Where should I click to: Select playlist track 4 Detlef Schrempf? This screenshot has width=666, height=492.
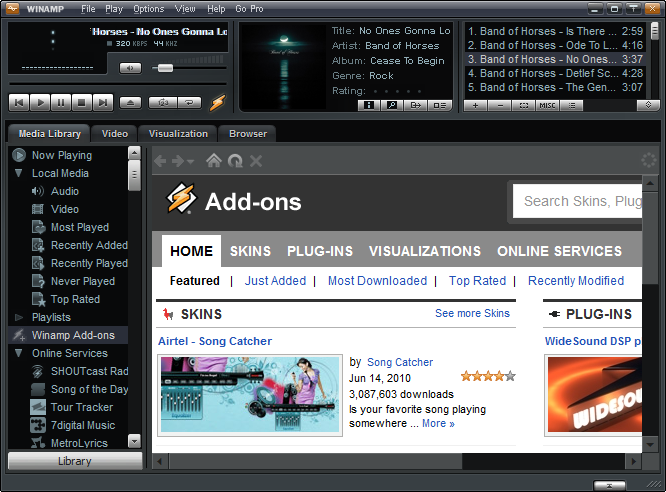pyautogui.click(x=555, y=73)
